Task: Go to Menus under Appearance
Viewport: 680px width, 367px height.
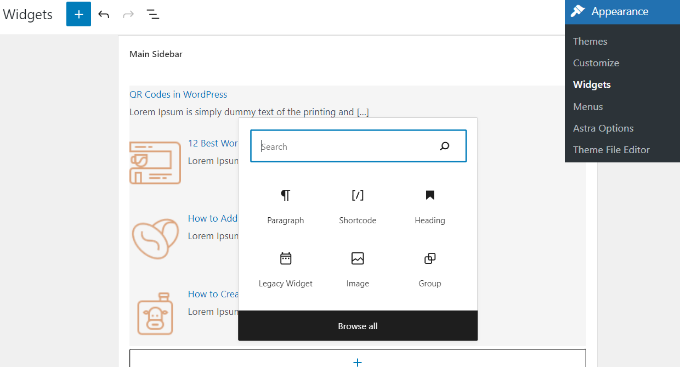Action: [588, 107]
